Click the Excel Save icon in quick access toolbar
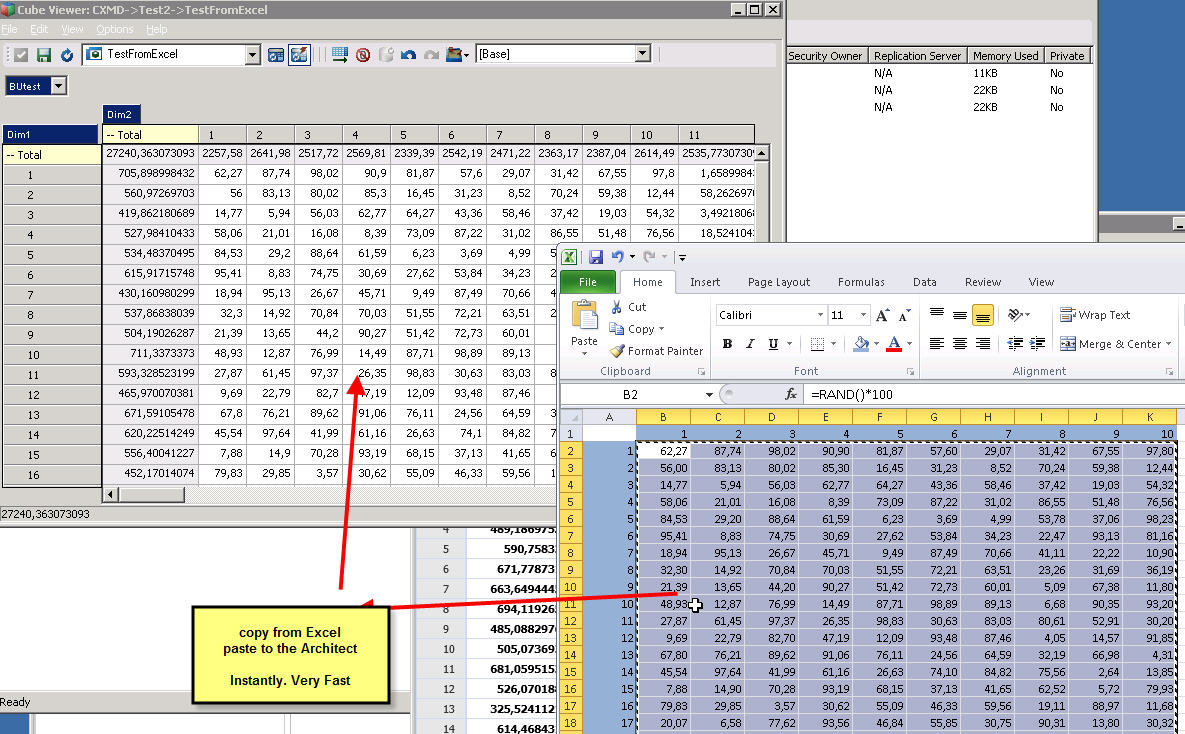 tap(596, 257)
